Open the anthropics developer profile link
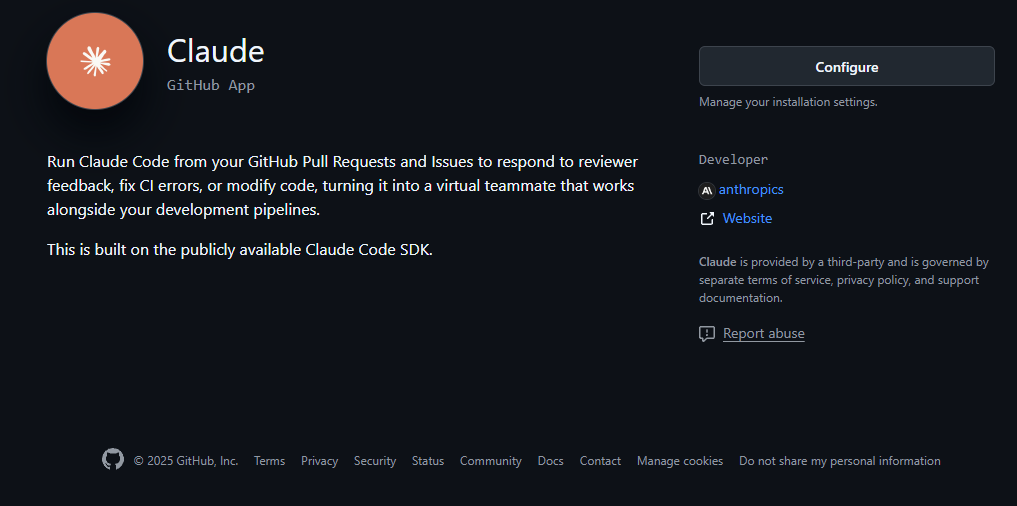Viewport: 1017px width, 506px height. tap(751, 189)
